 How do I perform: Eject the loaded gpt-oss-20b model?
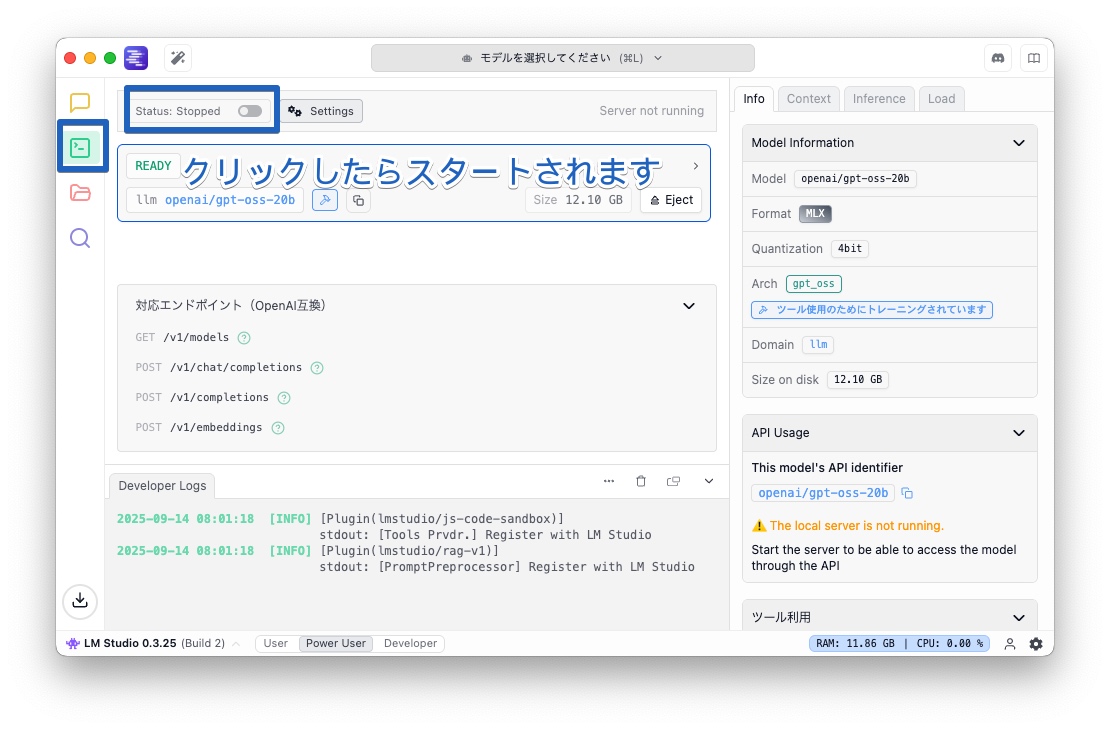pos(670,199)
